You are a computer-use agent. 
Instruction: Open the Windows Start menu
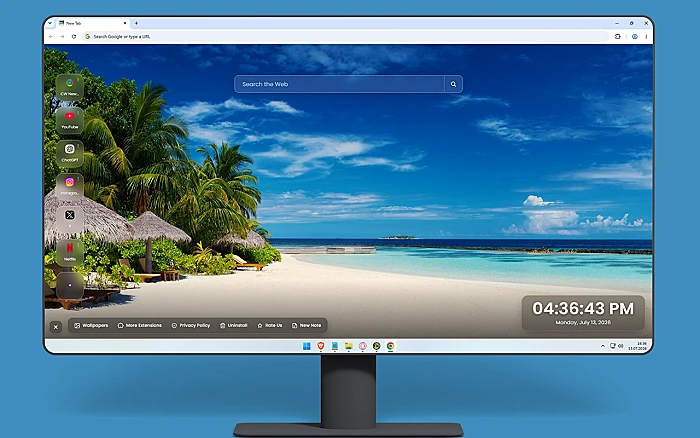click(307, 346)
